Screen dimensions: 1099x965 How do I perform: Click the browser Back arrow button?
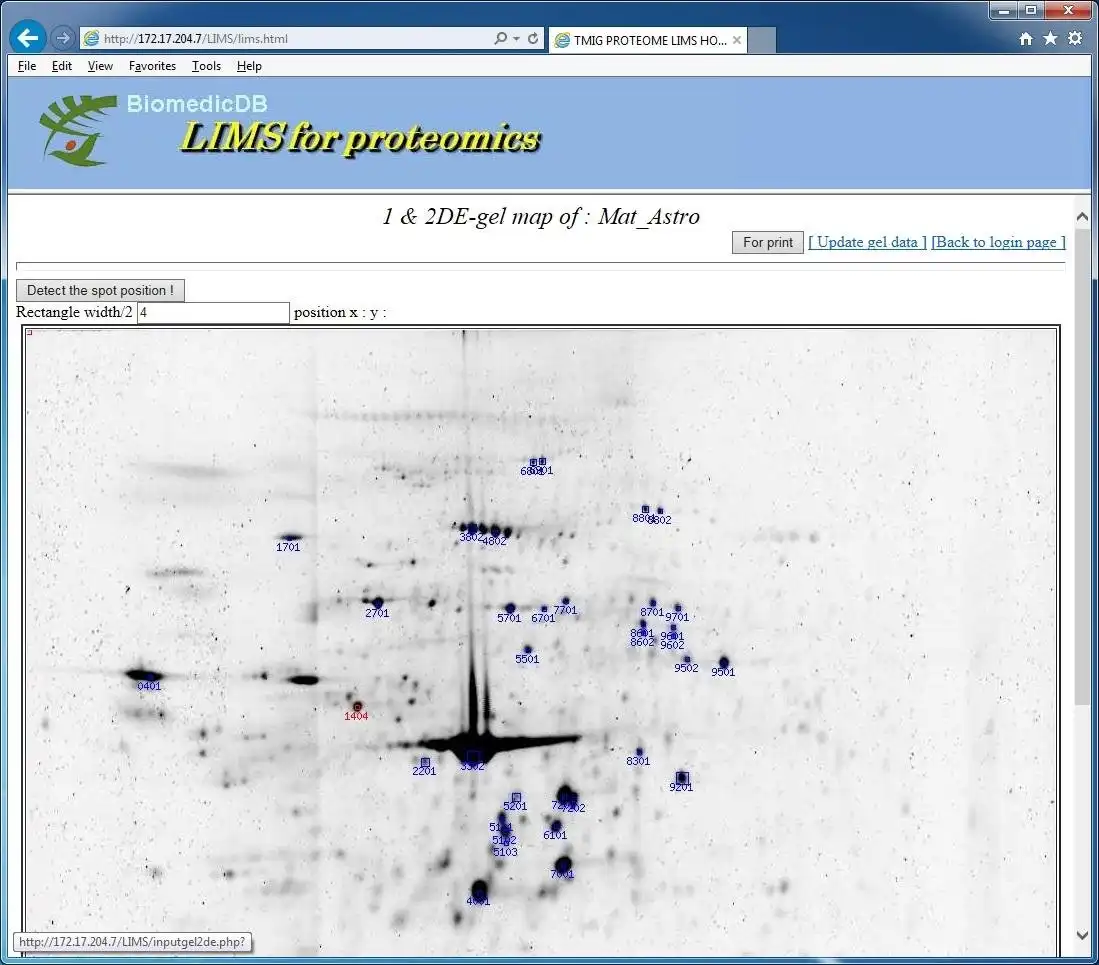(x=28, y=38)
